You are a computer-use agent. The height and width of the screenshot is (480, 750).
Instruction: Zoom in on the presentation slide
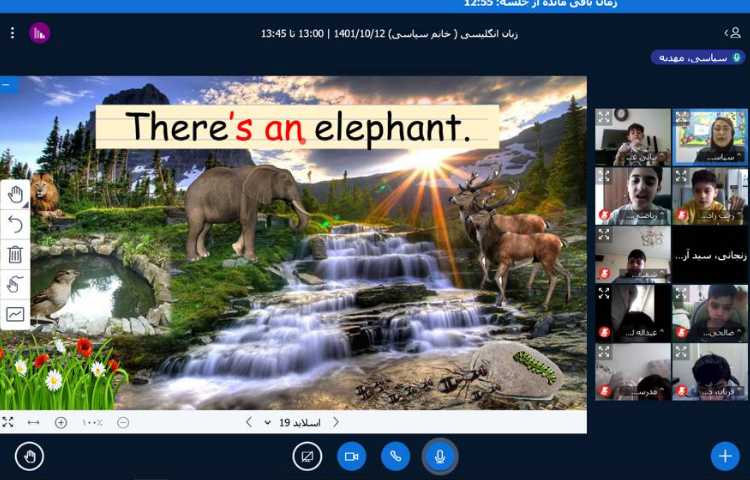[61, 422]
